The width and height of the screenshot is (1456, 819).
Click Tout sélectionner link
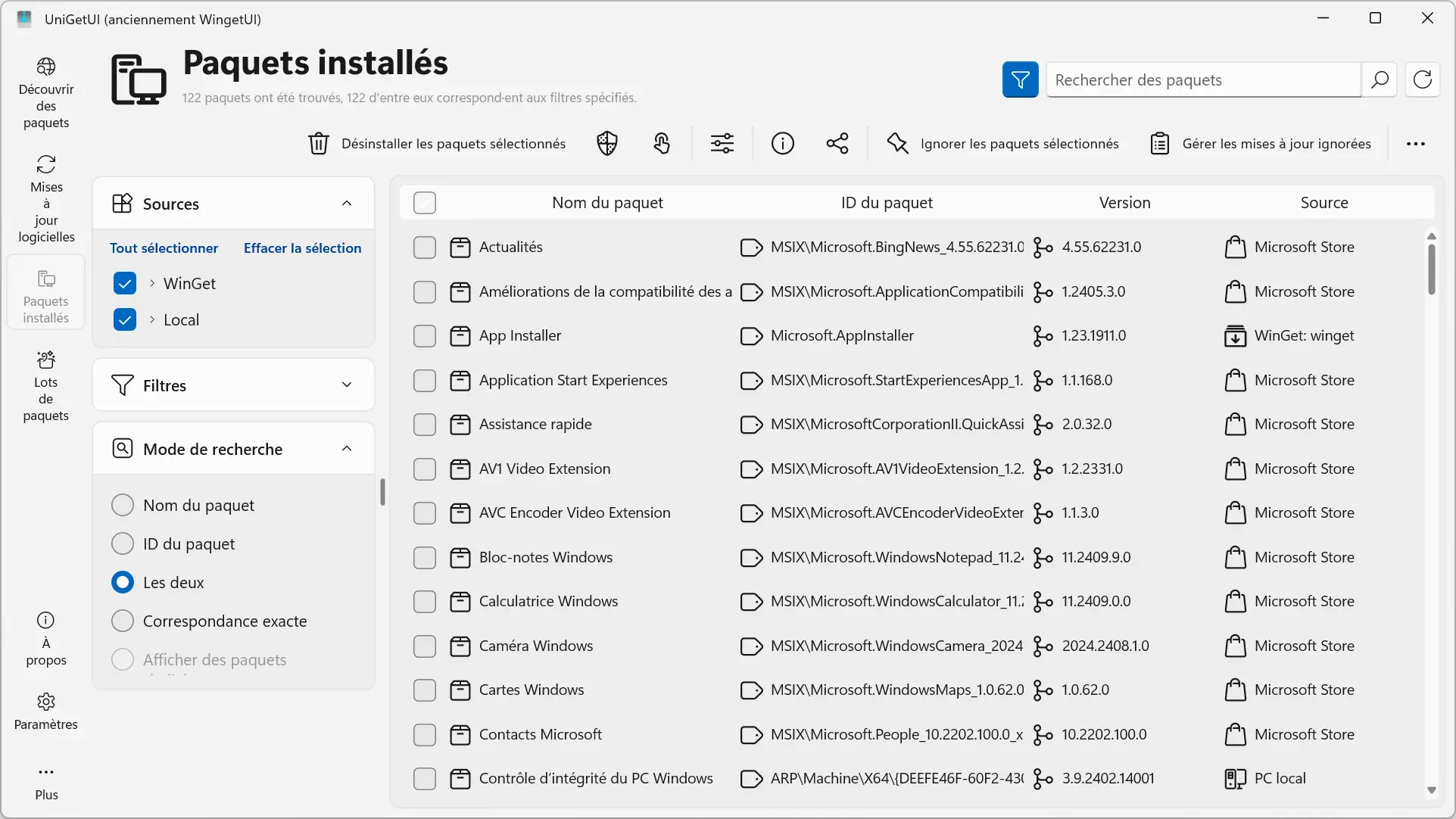click(x=164, y=248)
